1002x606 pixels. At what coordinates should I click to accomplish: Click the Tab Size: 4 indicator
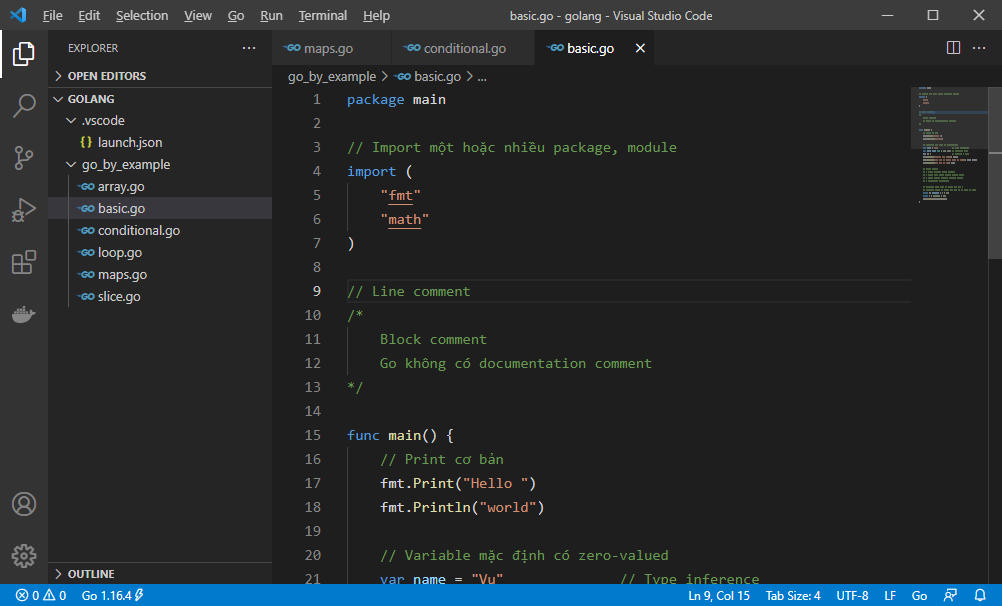793,595
